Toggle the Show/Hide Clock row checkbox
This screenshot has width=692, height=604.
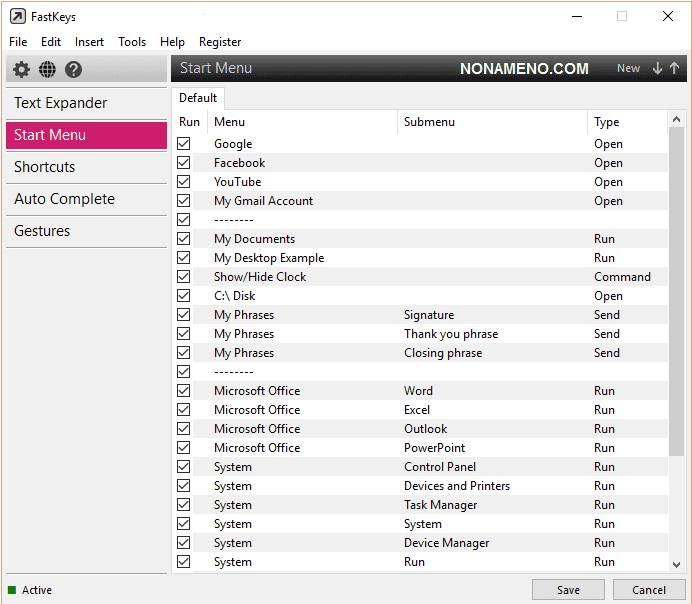click(183, 277)
